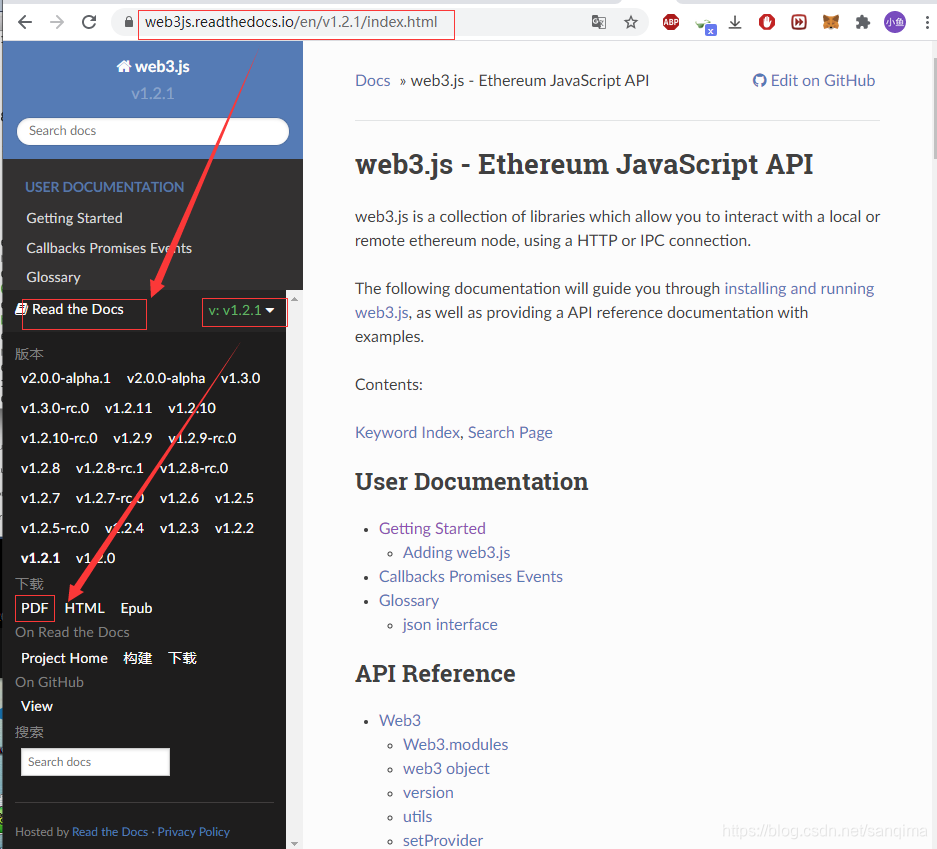The image size is (937, 849).
Task: Open Getting Started in the sidebar
Action: 74,218
